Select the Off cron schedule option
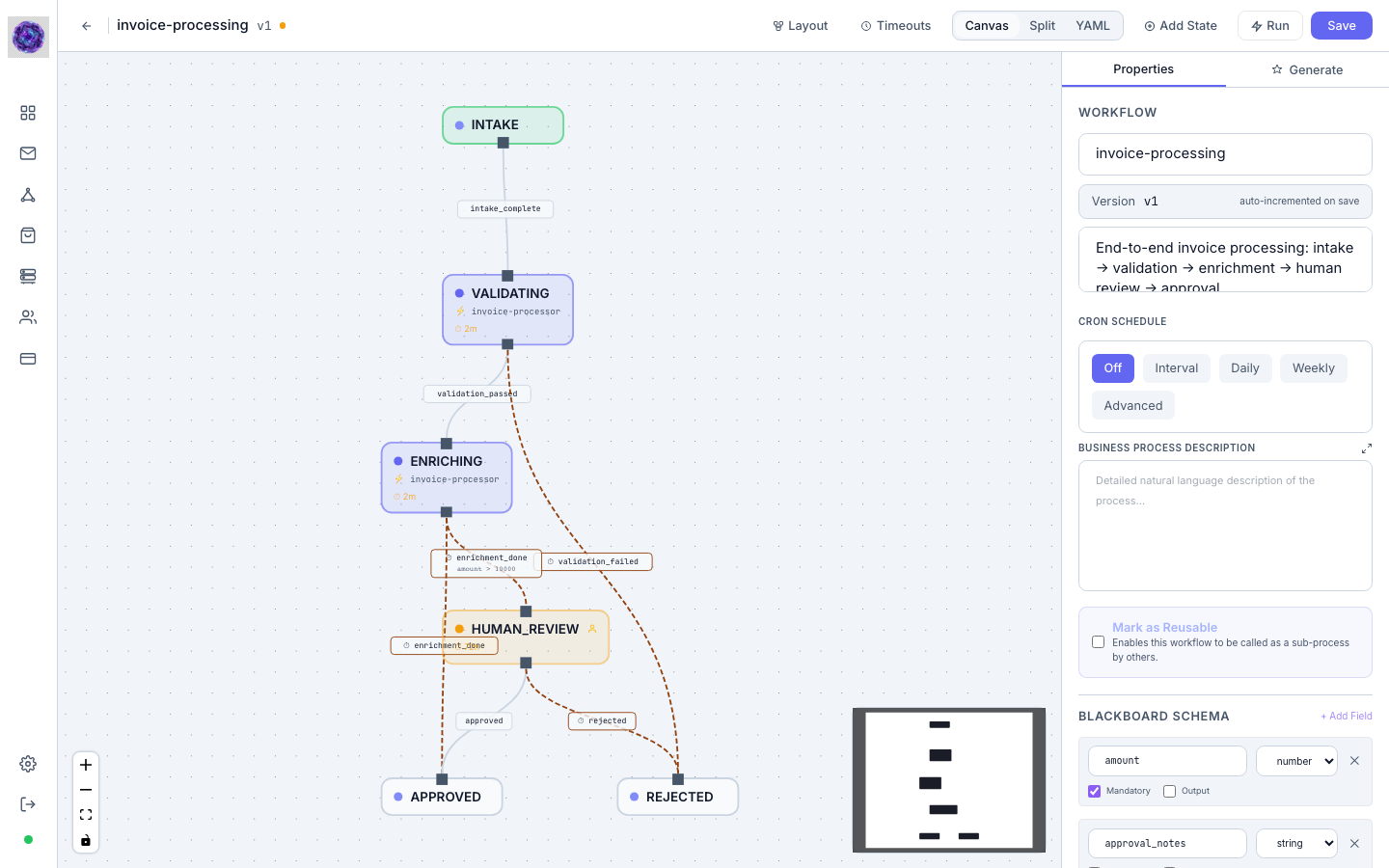 click(x=1113, y=368)
